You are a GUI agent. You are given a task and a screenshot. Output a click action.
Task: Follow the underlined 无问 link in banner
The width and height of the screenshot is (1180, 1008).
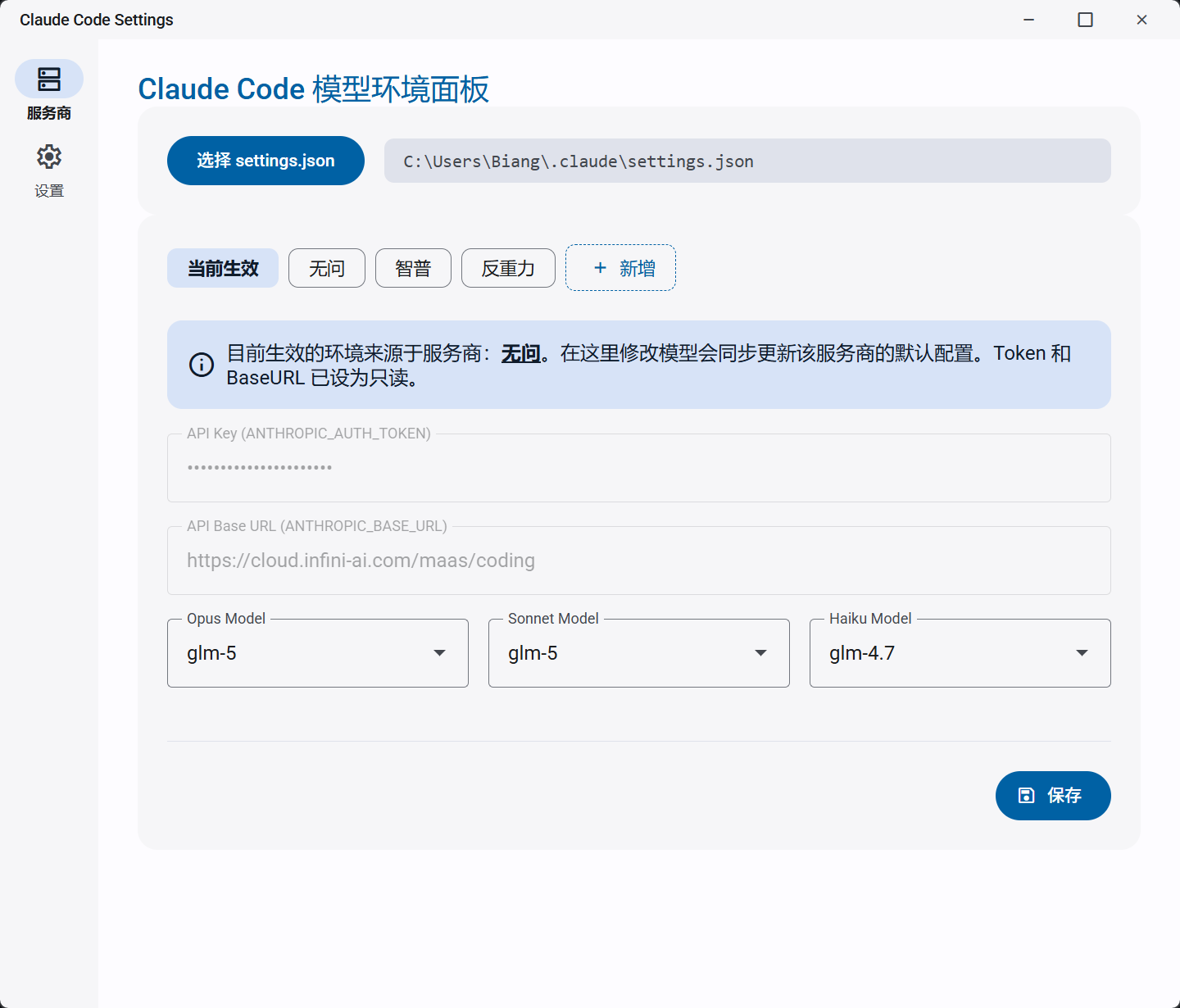521,353
